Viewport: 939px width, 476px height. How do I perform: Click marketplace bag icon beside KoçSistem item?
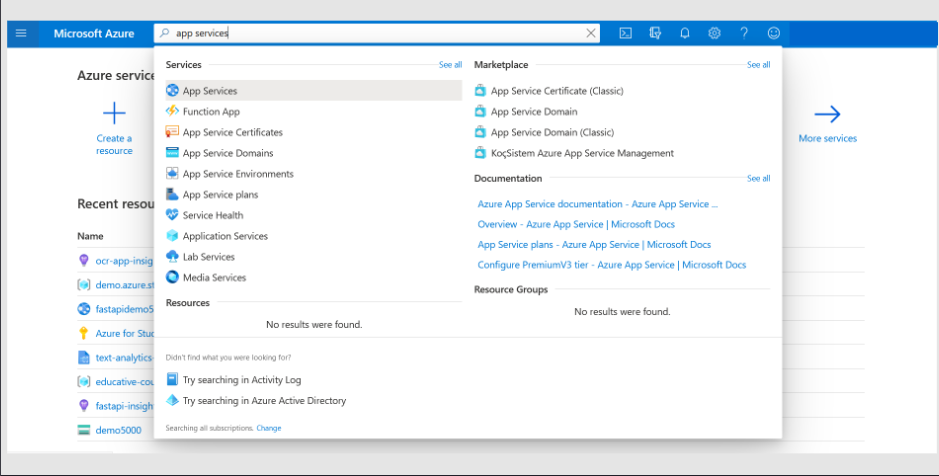(480, 153)
